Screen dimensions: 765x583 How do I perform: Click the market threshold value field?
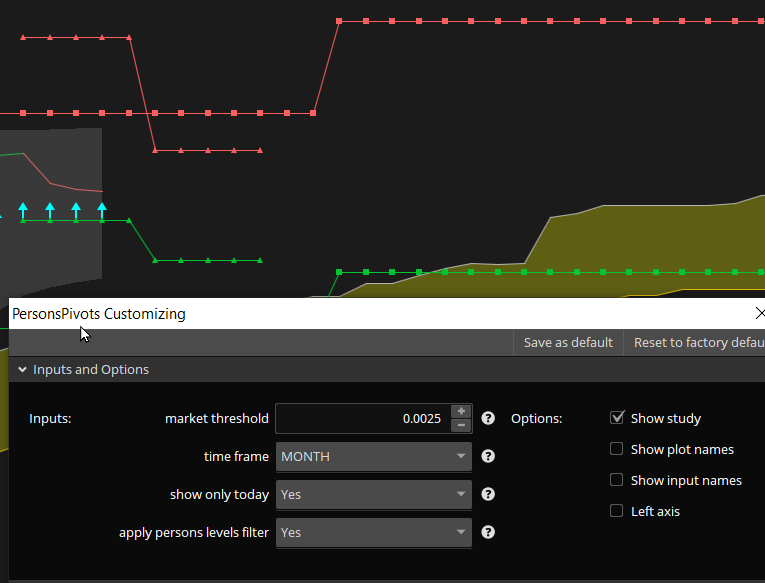[363, 419]
